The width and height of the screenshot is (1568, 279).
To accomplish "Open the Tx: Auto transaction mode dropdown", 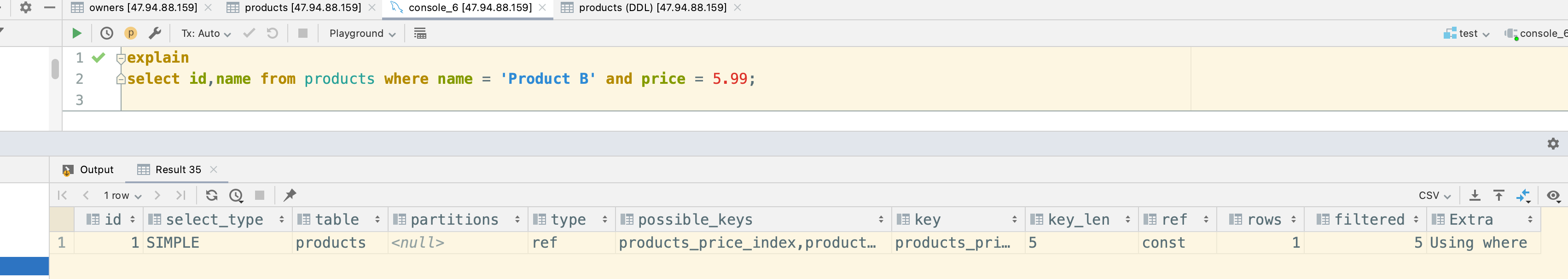I will pyautogui.click(x=206, y=34).
